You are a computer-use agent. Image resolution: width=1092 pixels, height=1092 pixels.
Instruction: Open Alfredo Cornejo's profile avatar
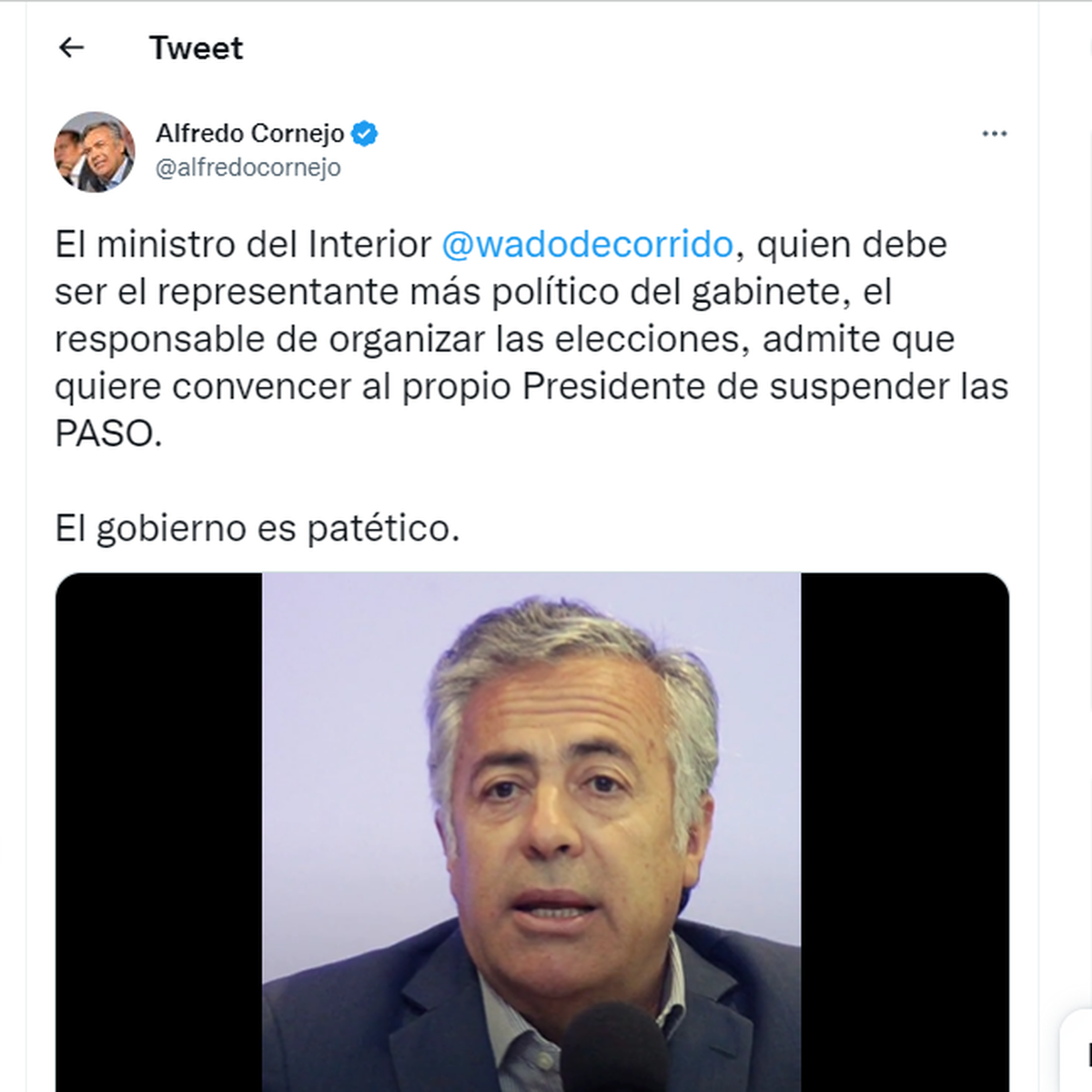[x=95, y=152]
